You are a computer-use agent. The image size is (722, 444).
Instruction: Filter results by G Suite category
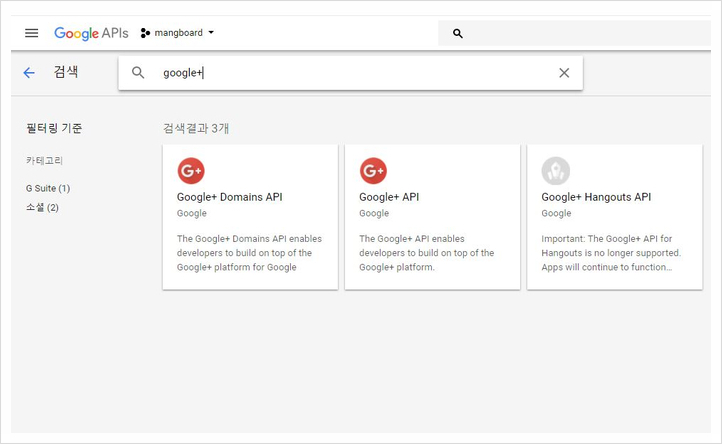[48, 188]
